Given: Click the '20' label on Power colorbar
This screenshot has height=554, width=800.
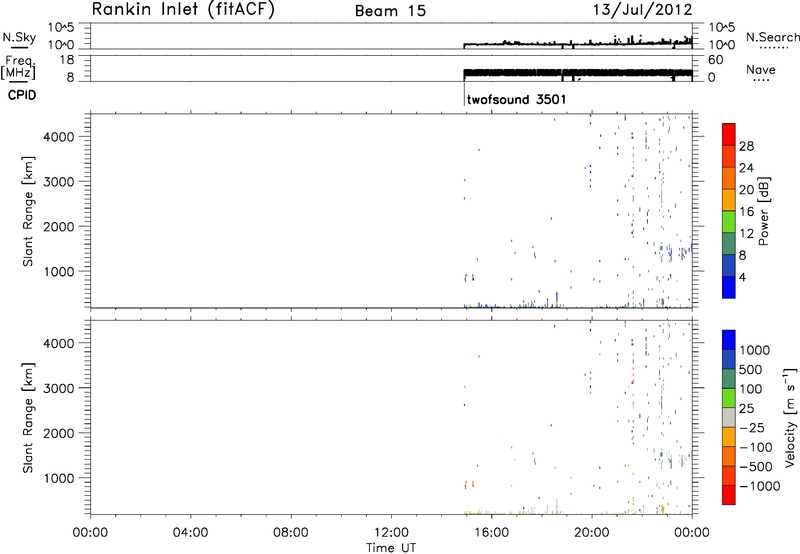Looking at the screenshot, I should point(747,190).
